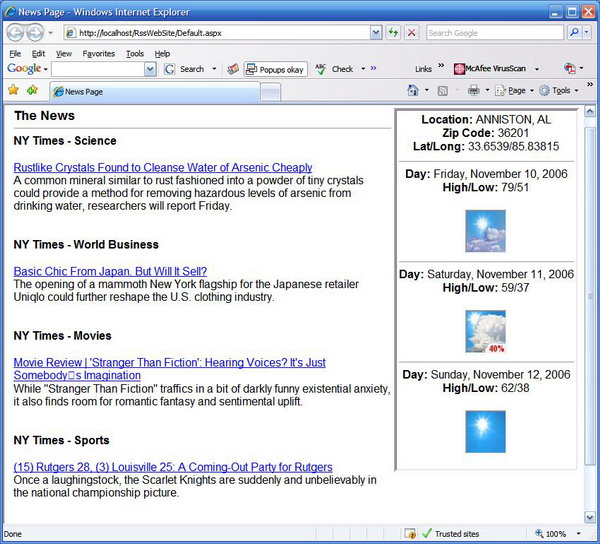Click the Trusted sites zone indicator
The height and width of the screenshot is (544, 600).
[x=451, y=534]
